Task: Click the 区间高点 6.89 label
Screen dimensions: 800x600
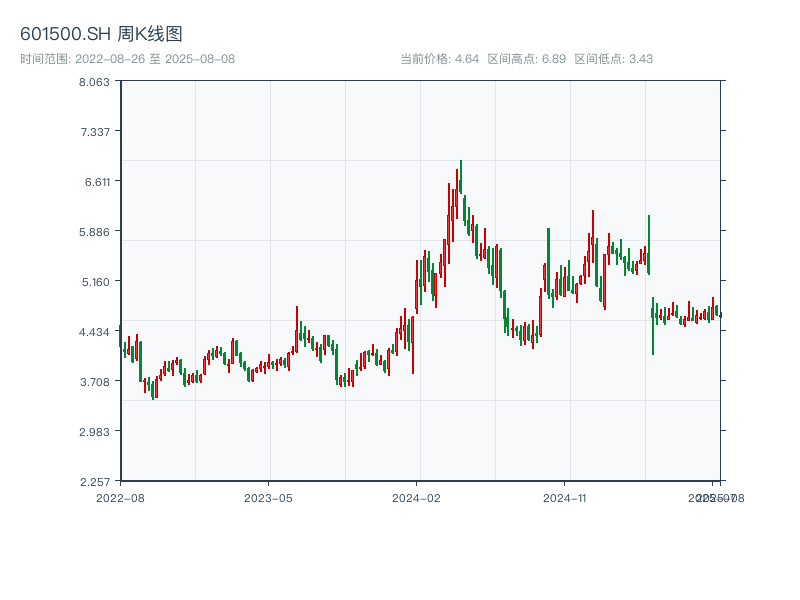Action: click(526, 59)
